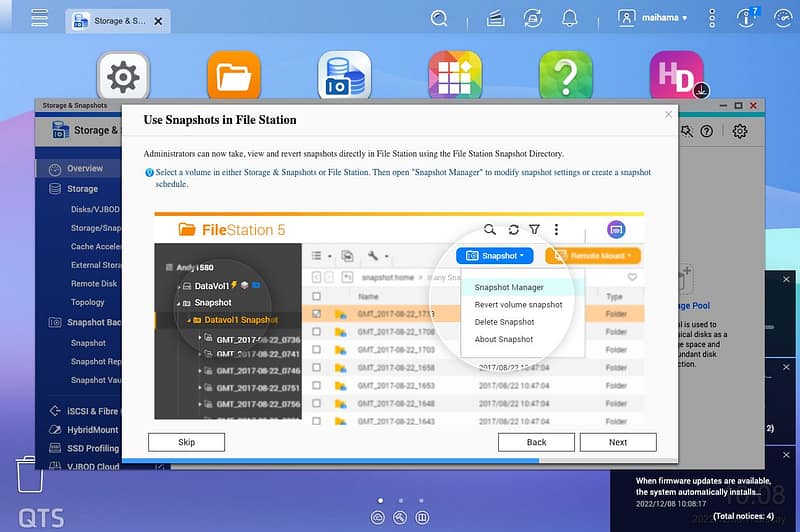
Task: Open the Total notices: 4 link
Action: (743, 516)
